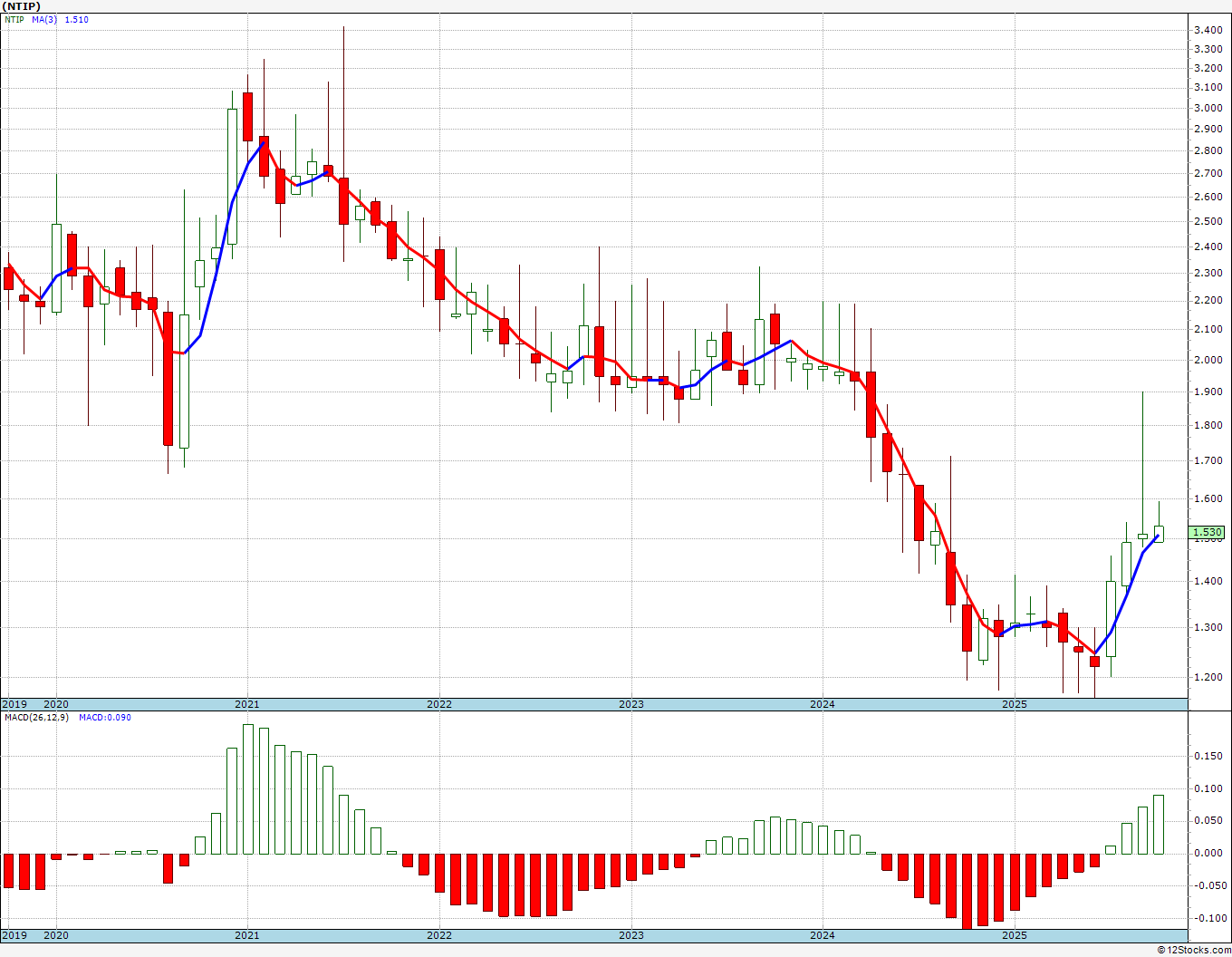Viewport: 1232px width, 957px height.
Task: Click the tallest green MACD histogram bar
Action: (x=248, y=788)
